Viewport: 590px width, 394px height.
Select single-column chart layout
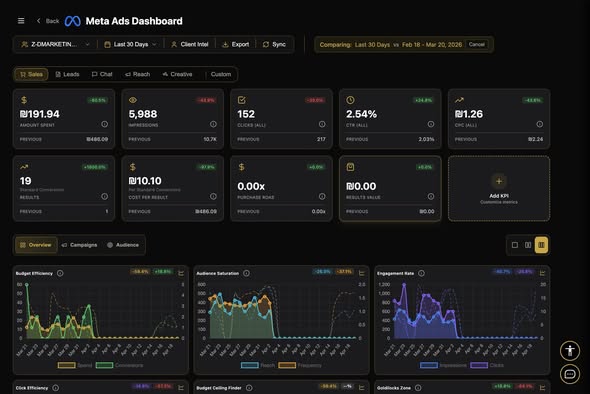point(515,245)
